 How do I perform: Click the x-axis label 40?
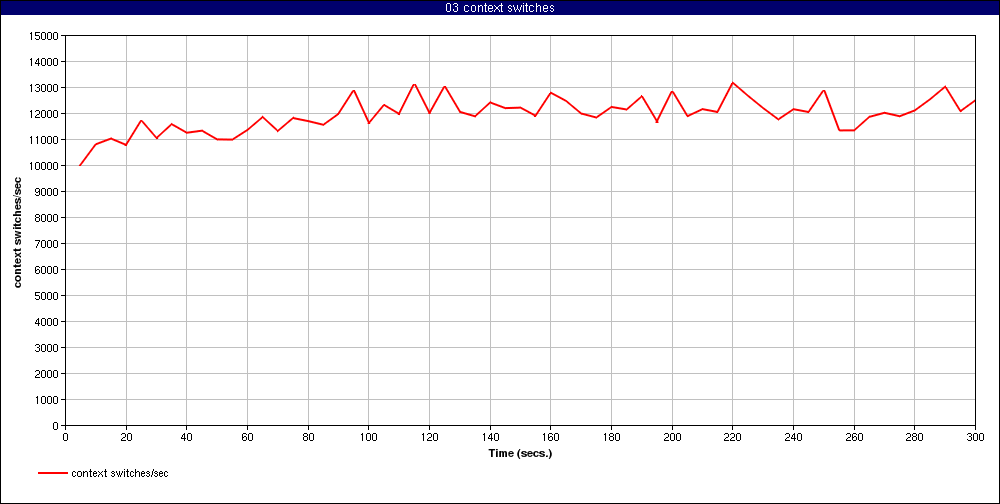186,438
